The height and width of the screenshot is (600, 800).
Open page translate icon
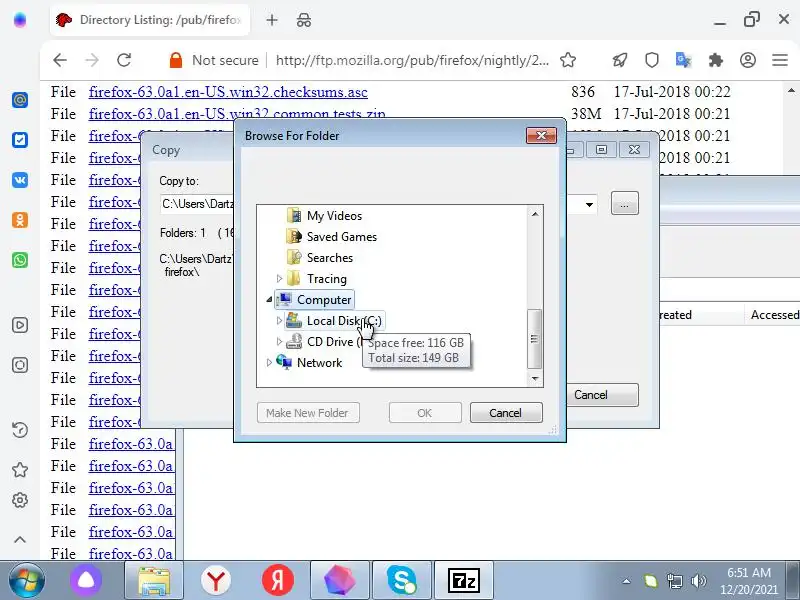coord(683,60)
